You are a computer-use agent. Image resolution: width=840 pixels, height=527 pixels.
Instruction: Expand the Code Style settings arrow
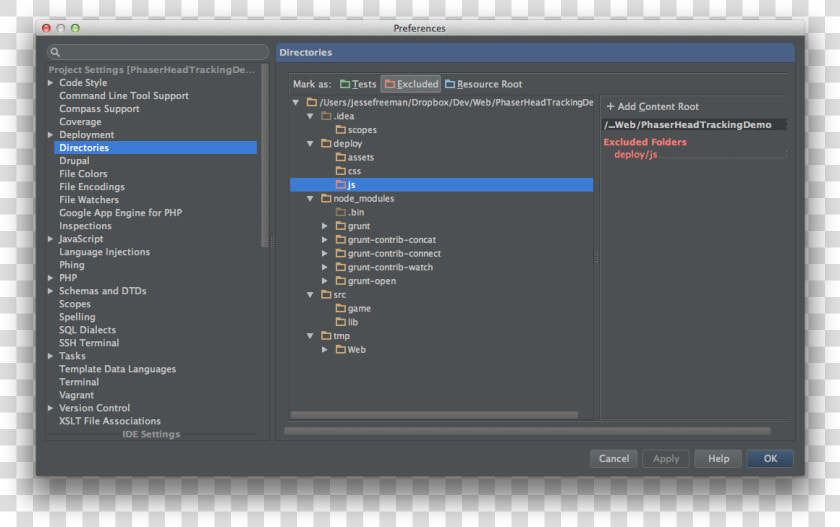tap(50, 82)
